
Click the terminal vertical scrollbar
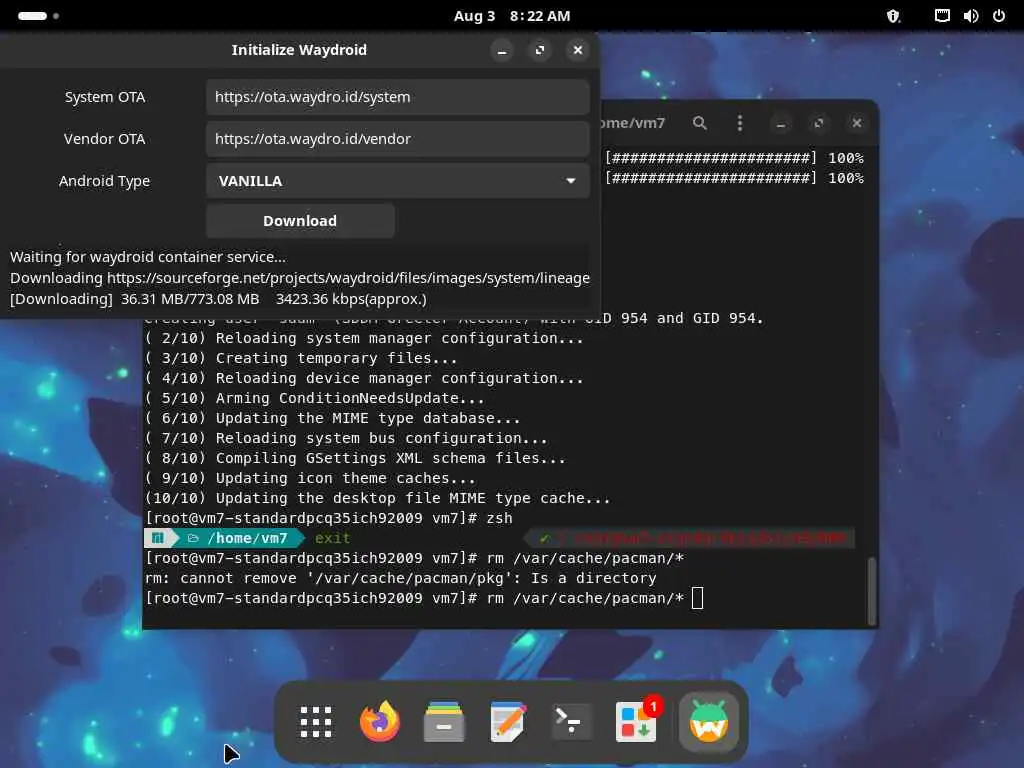[x=872, y=591]
